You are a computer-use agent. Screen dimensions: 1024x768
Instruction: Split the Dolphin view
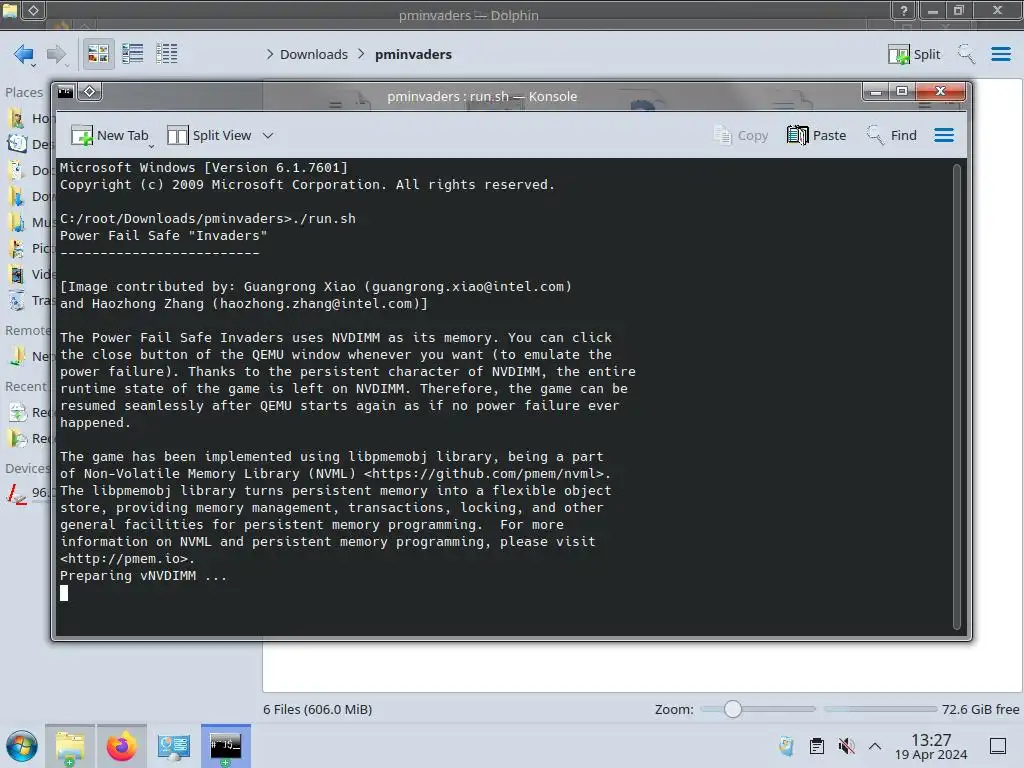914,54
